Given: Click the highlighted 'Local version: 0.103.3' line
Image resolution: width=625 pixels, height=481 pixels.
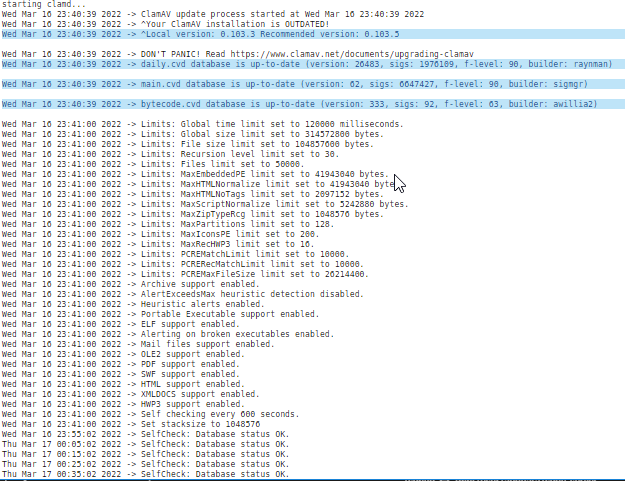Looking at the screenshot, I should coord(312,34).
